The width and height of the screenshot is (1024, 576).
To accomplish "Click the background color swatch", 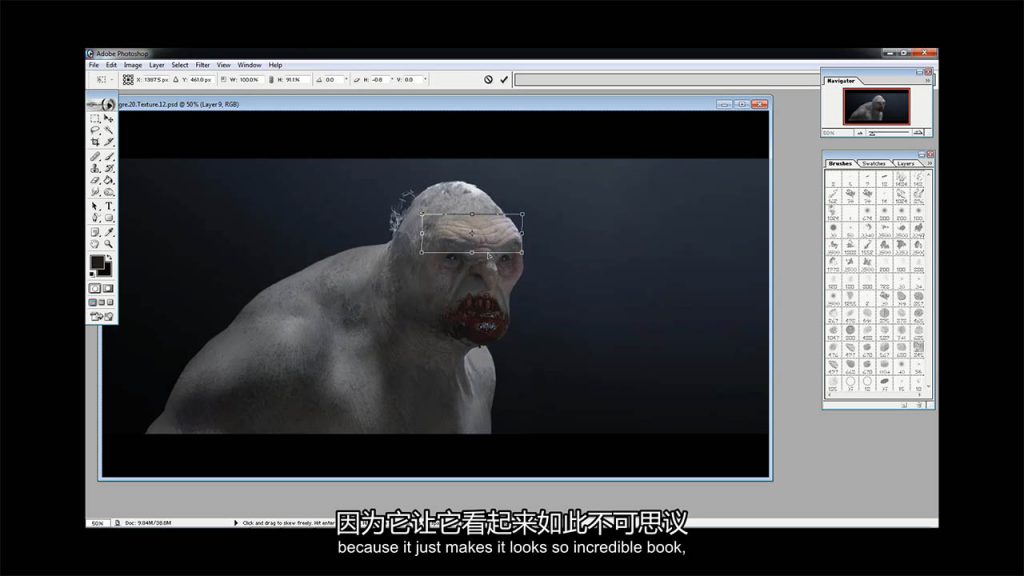I will [106, 270].
